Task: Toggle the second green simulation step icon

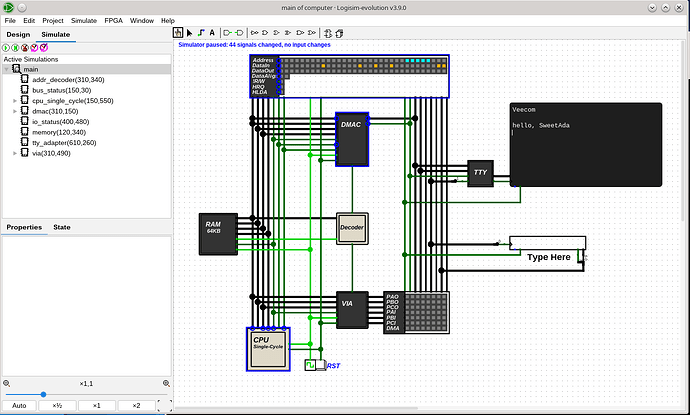Action: click(17, 47)
